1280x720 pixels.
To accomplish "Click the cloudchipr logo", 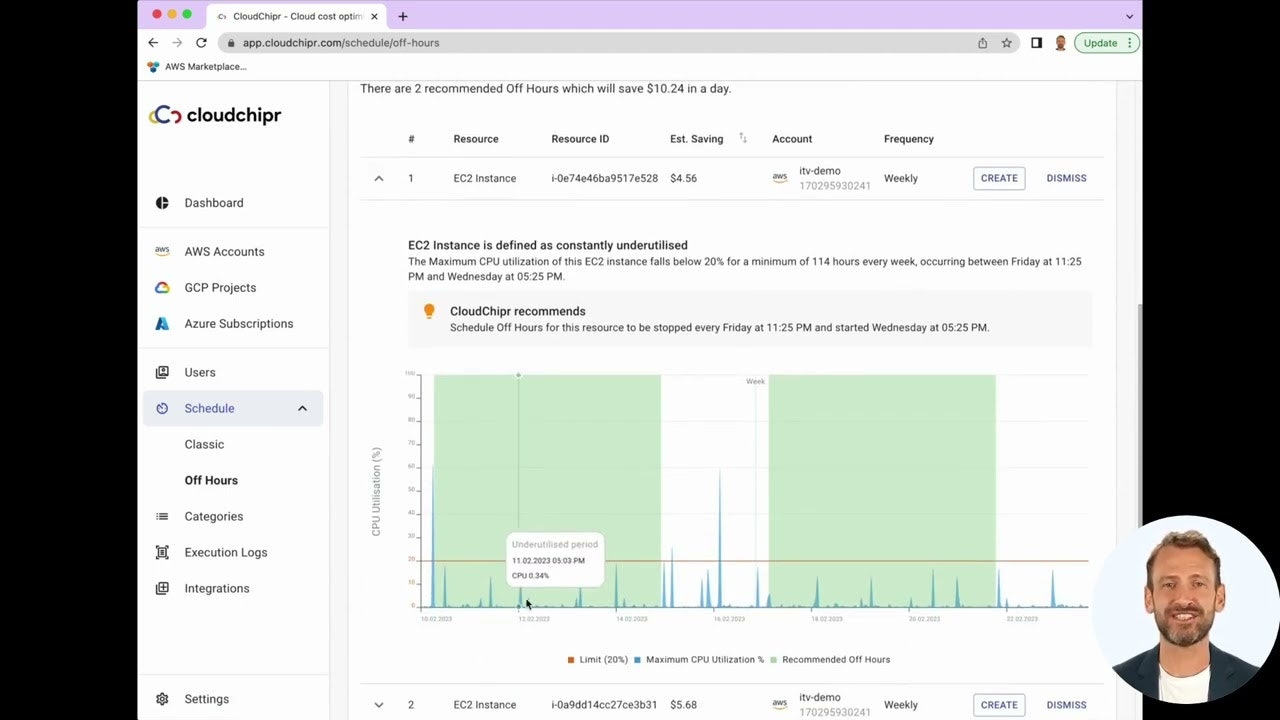I will point(214,115).
